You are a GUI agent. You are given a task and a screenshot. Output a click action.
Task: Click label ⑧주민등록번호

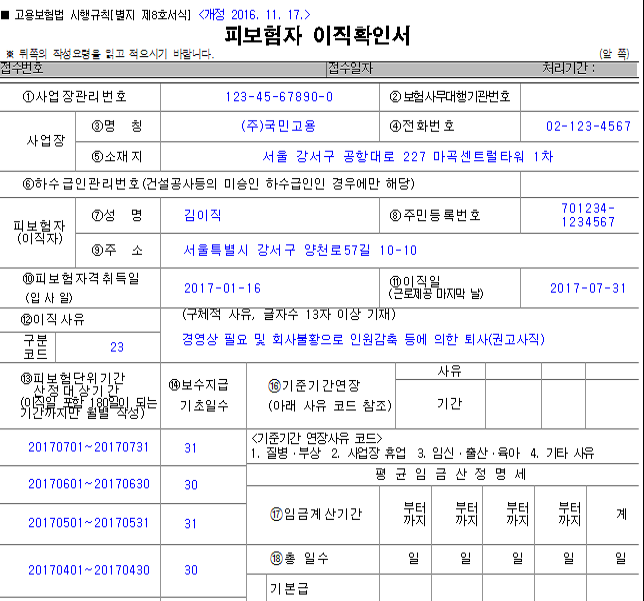(435, 215)
